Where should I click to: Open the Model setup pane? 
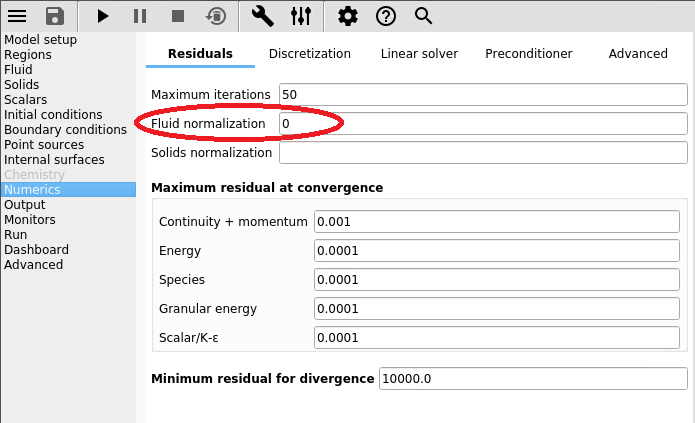point(40,40)
